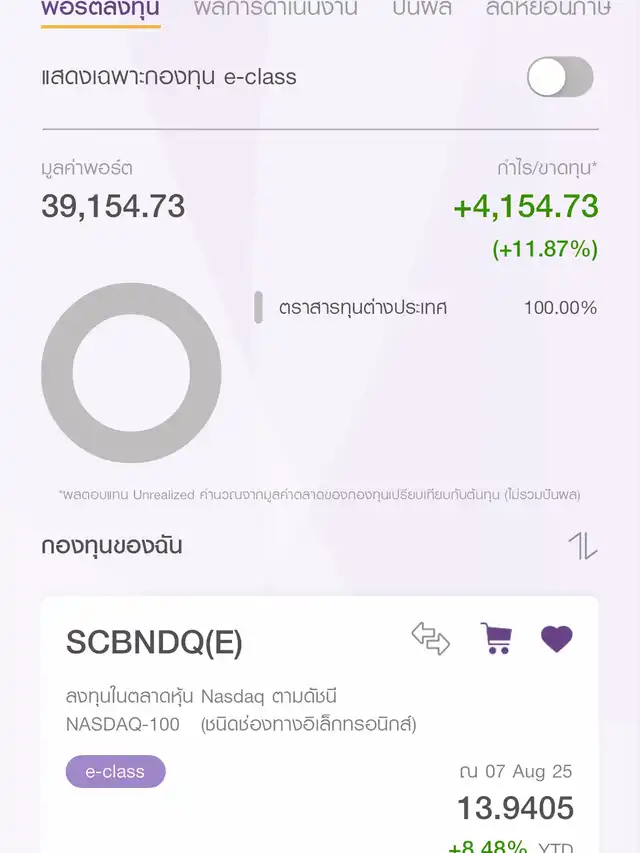Switch to the ผลการดำเนินงาน tab
Viewport: 640px width, 853px height.
point(275,9)
